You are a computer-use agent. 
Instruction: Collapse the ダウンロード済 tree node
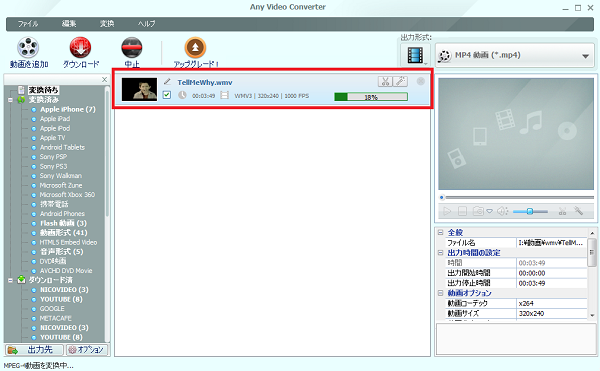(10, 280)
